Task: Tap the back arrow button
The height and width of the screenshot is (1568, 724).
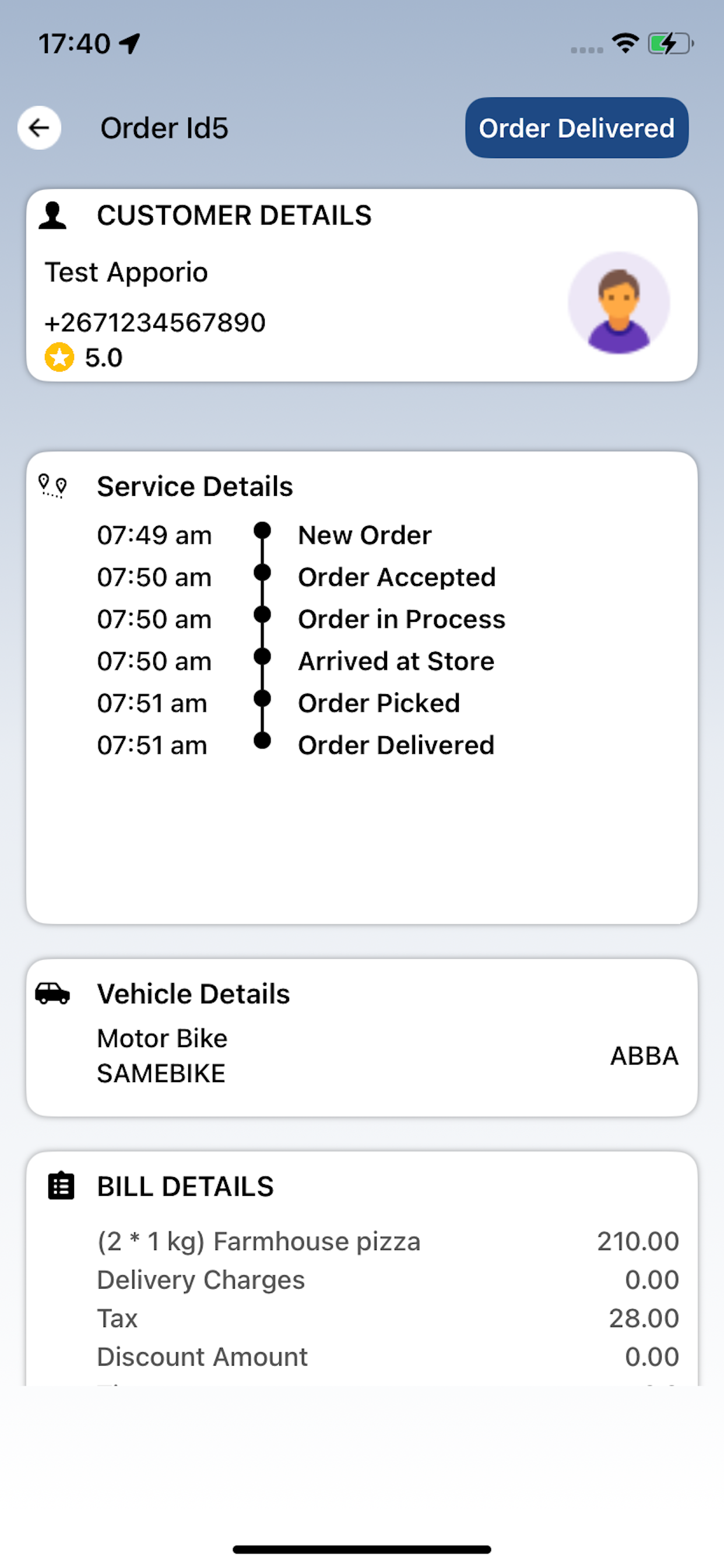Action: tap(39, 128)
